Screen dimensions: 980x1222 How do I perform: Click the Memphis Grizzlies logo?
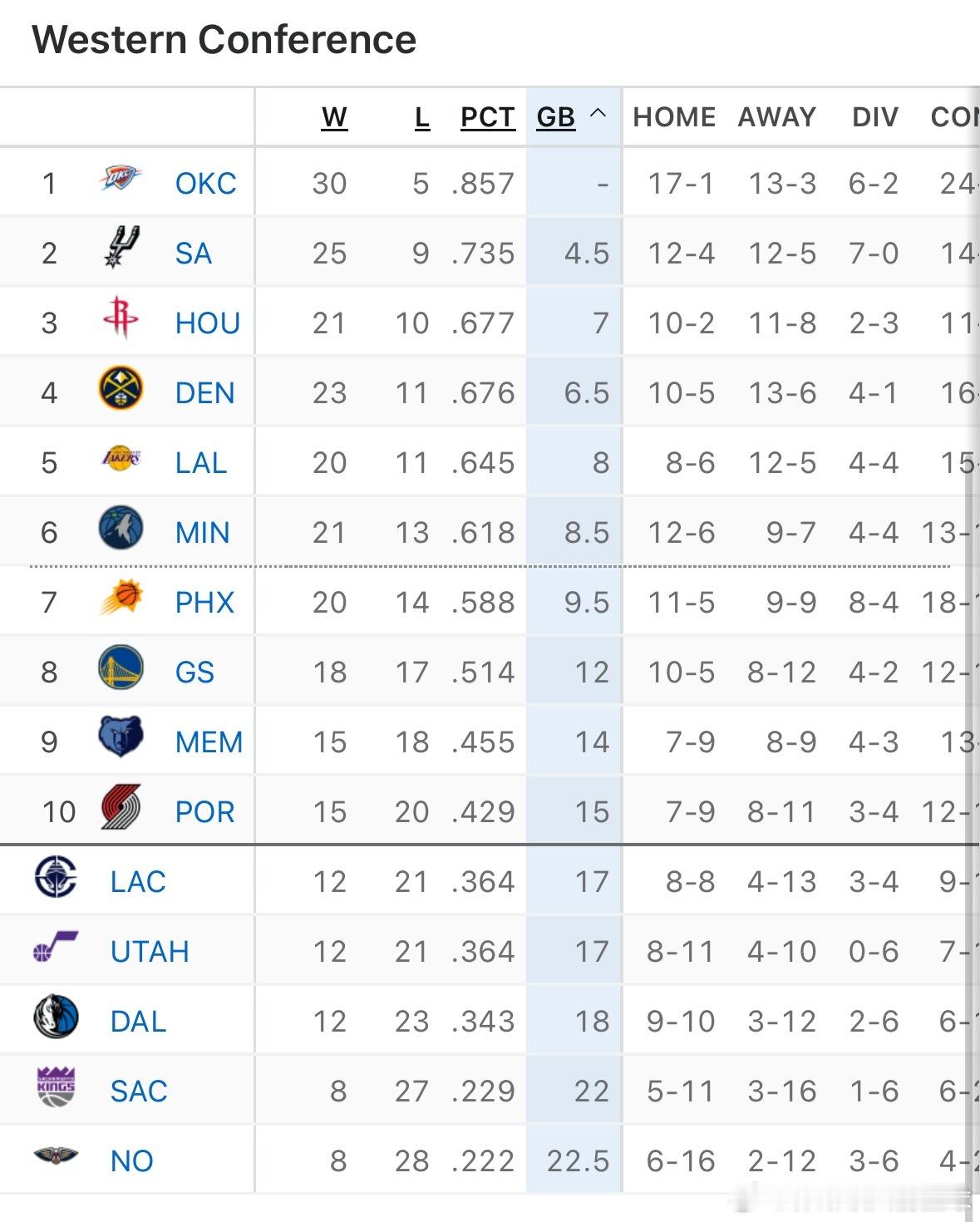[121, 737]
